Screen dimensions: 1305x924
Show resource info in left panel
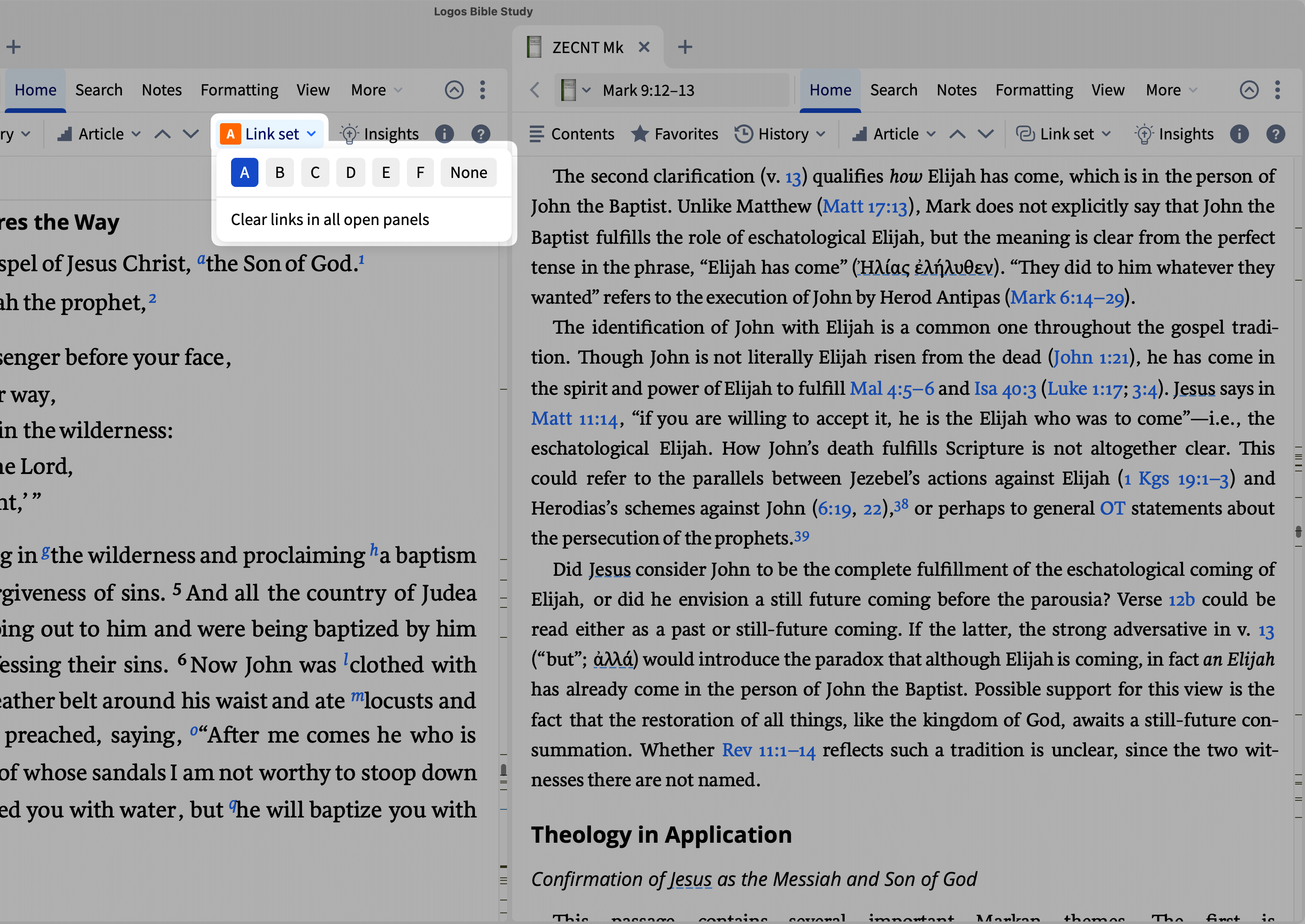[x=445, y=134]
